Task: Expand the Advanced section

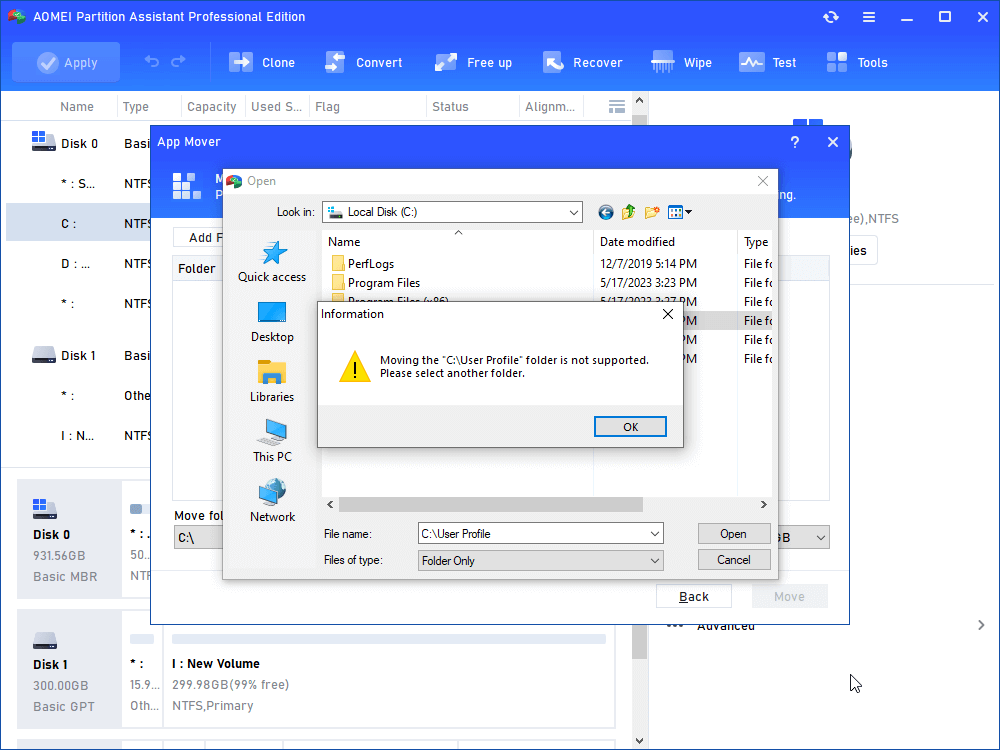Action: click(x=726, y=625)
